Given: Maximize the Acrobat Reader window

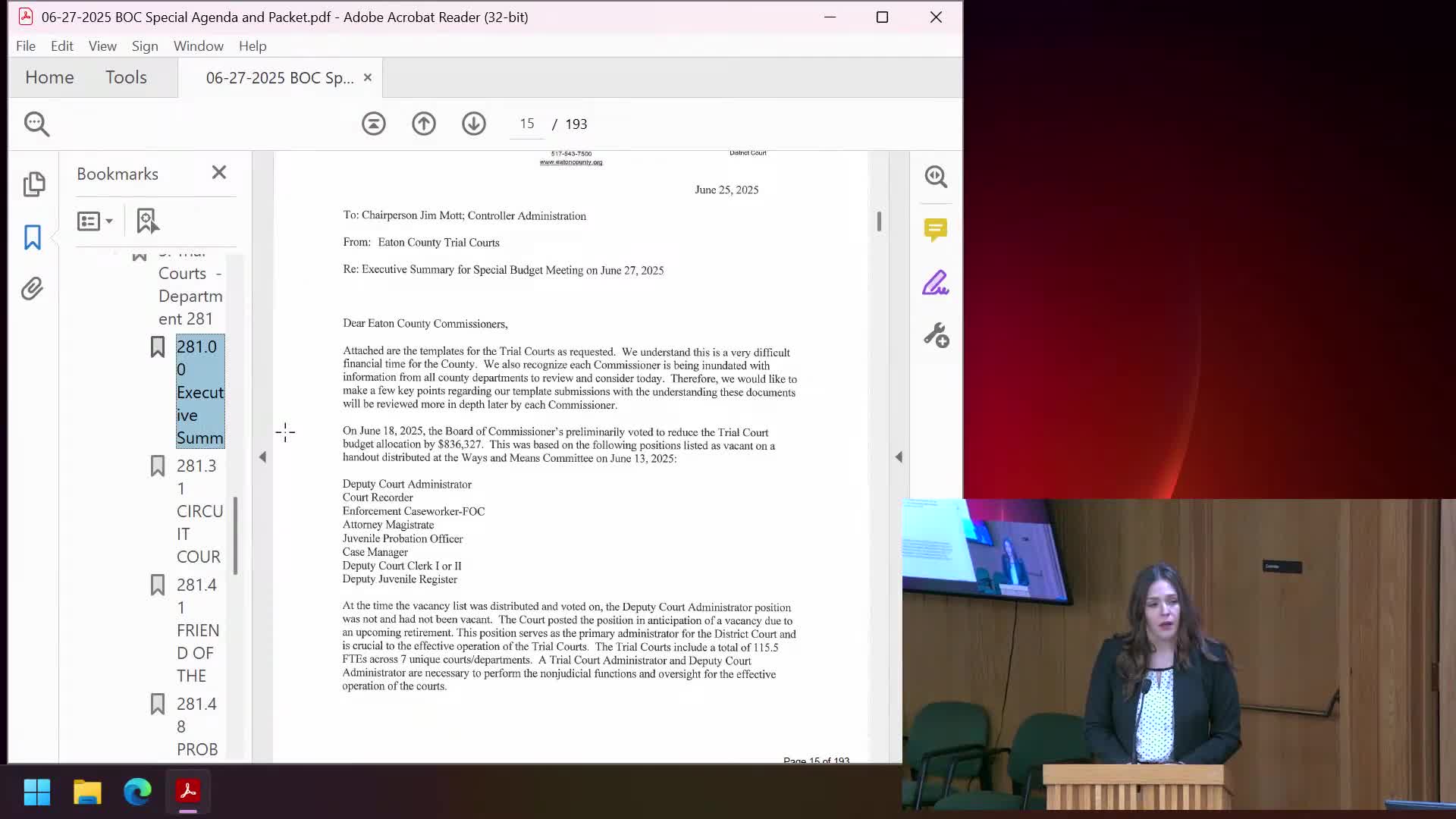Looking at the screenshot, I should point(882,17).
